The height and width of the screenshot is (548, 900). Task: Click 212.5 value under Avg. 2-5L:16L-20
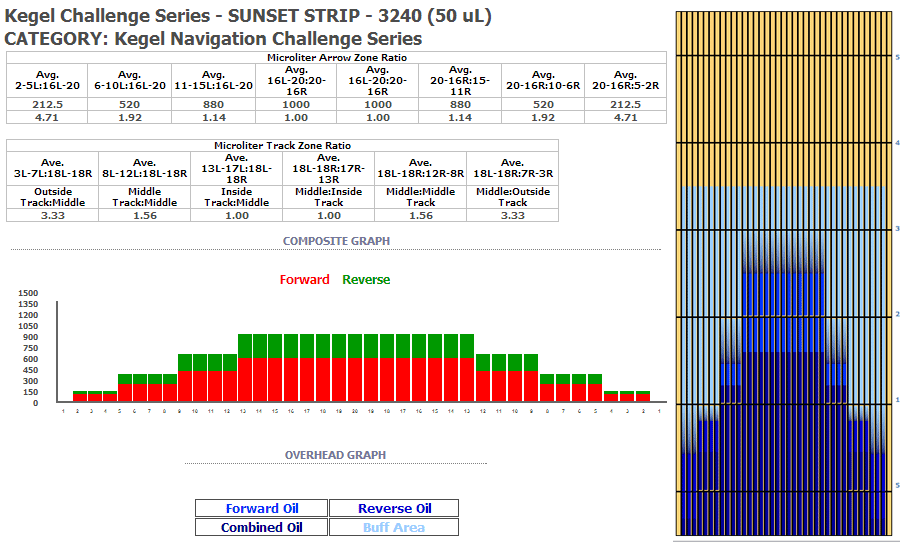(47, 104)
